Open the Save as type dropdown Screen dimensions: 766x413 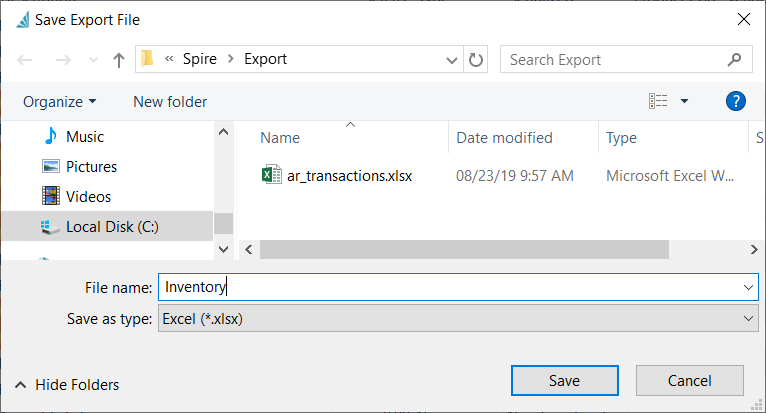458,318
